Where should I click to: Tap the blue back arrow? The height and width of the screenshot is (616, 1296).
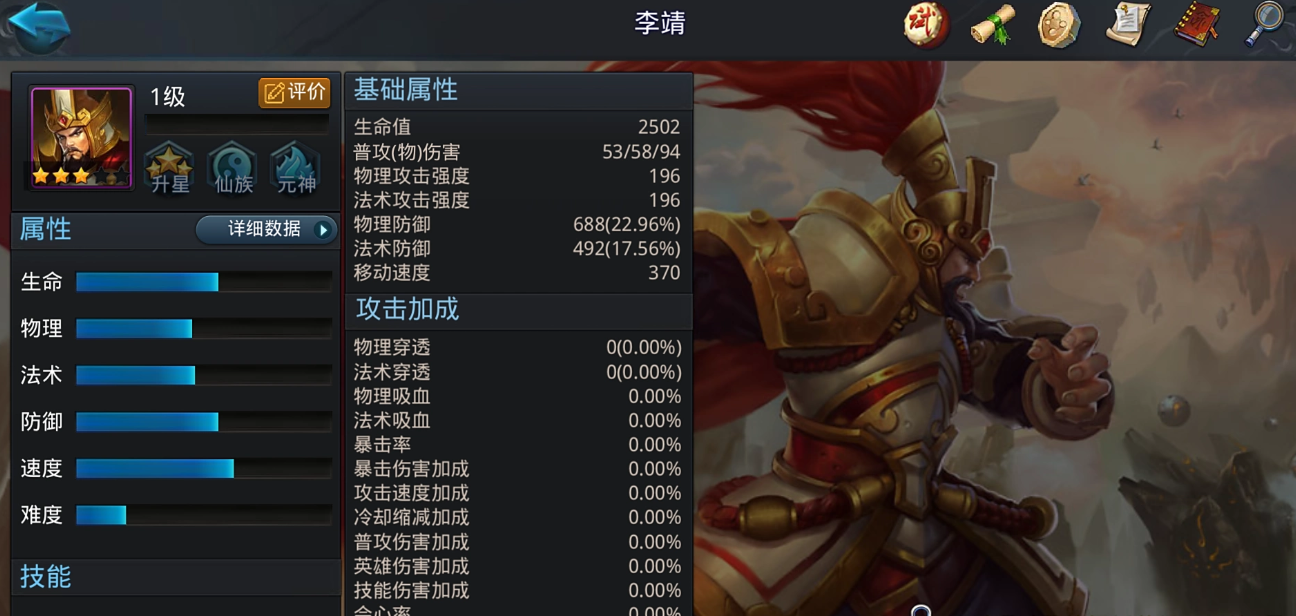click(38, 26)
